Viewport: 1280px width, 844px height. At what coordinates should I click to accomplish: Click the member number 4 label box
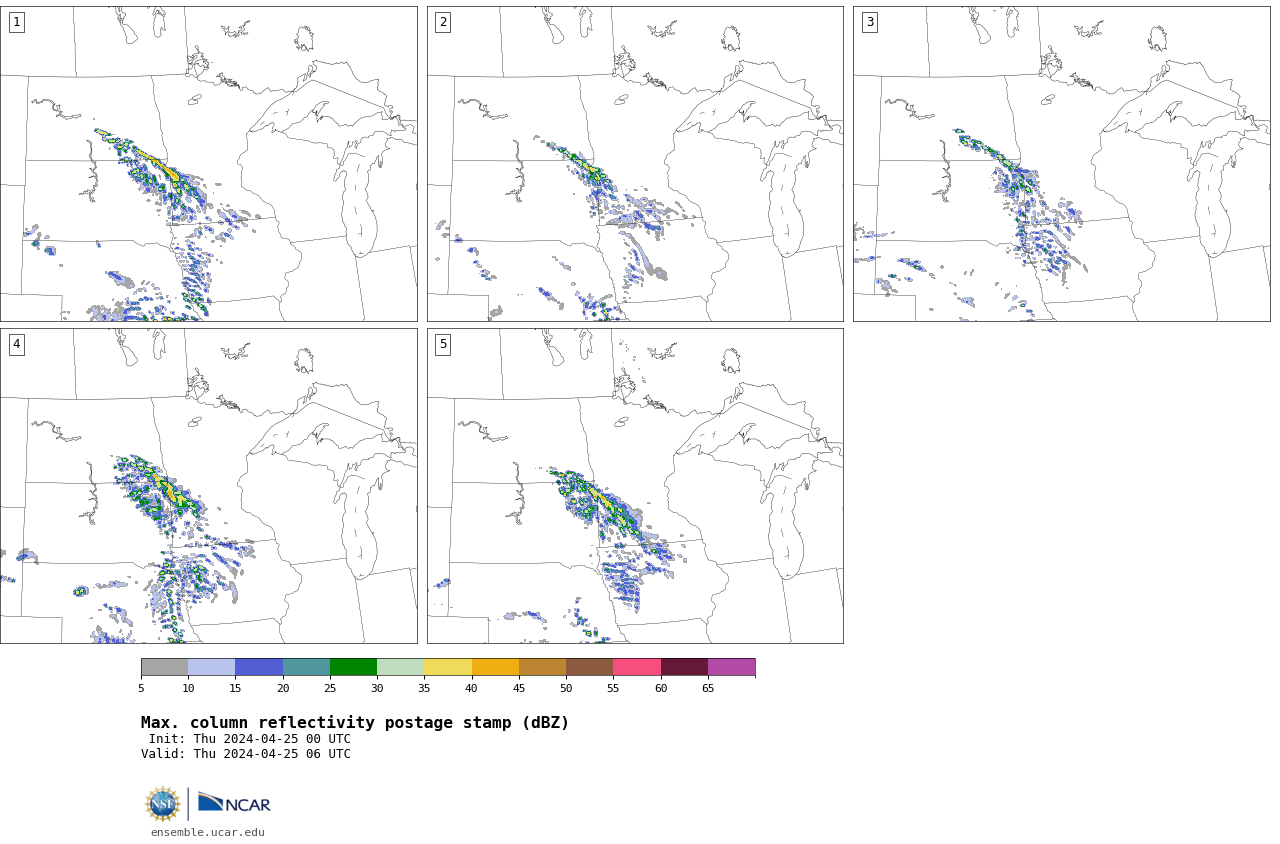[16, 344]
